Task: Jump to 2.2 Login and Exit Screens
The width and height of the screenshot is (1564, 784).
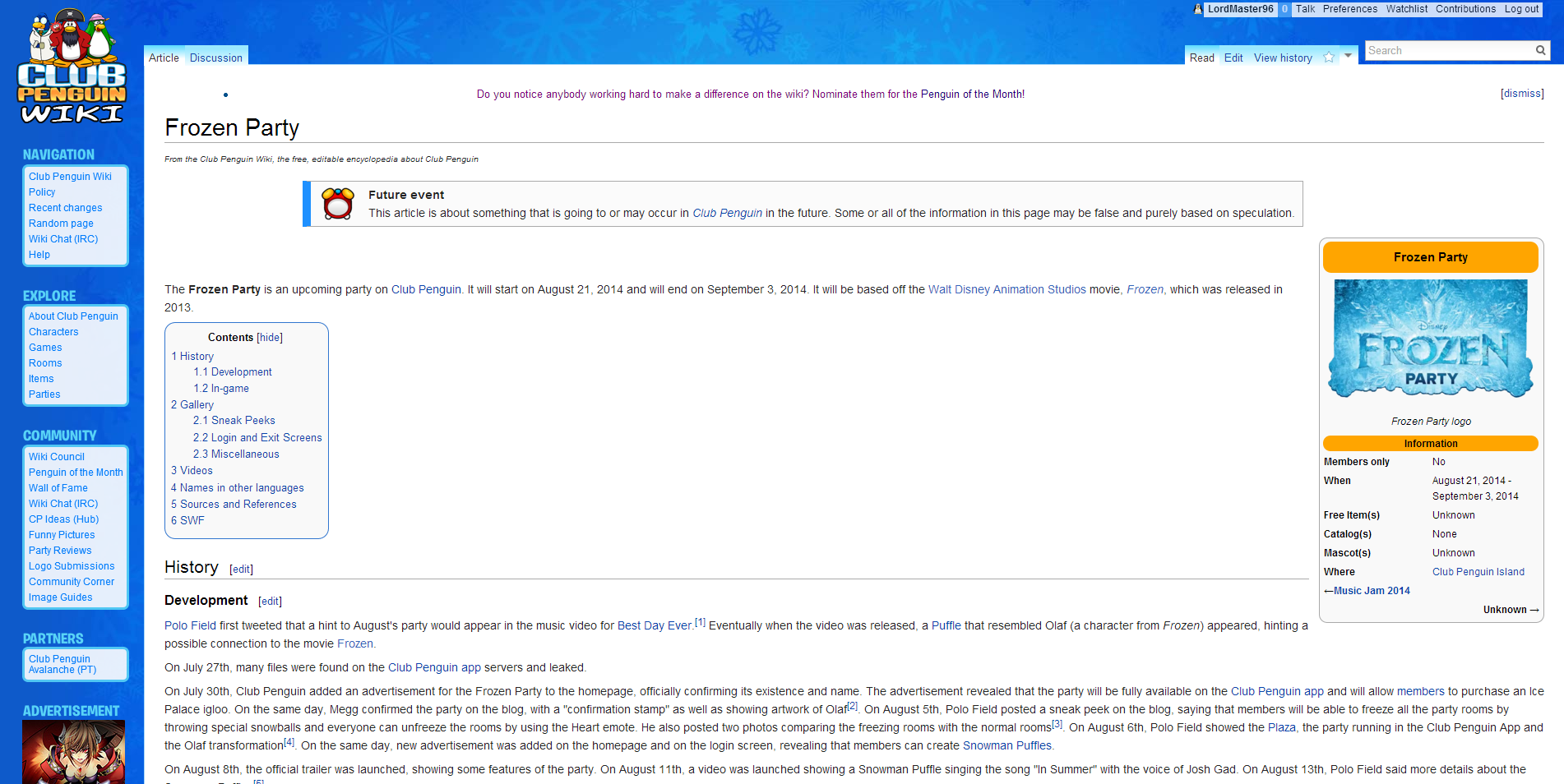Action: click(257, 438)
